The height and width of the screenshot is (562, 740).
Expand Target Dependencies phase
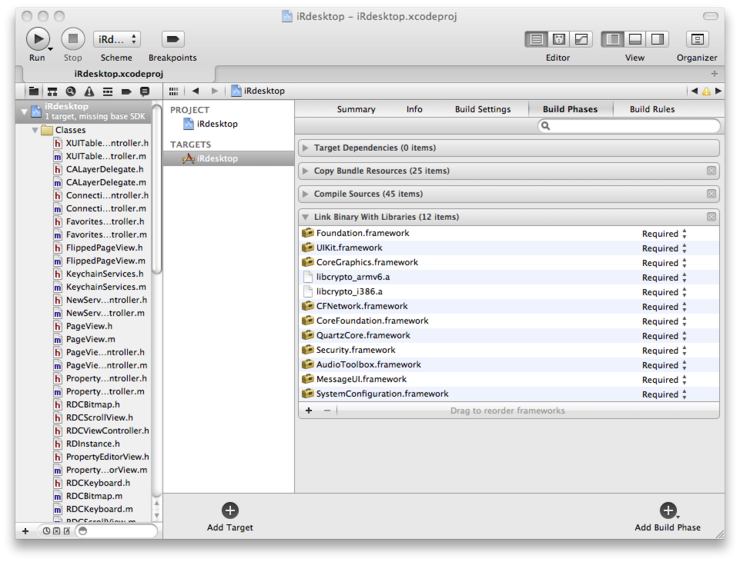(x=305, y=148)
